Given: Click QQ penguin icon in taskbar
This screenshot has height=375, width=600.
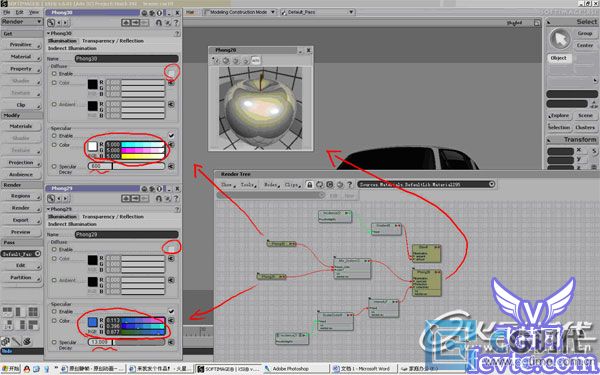Looking at the screenshot, I should [x=26, y=369].
